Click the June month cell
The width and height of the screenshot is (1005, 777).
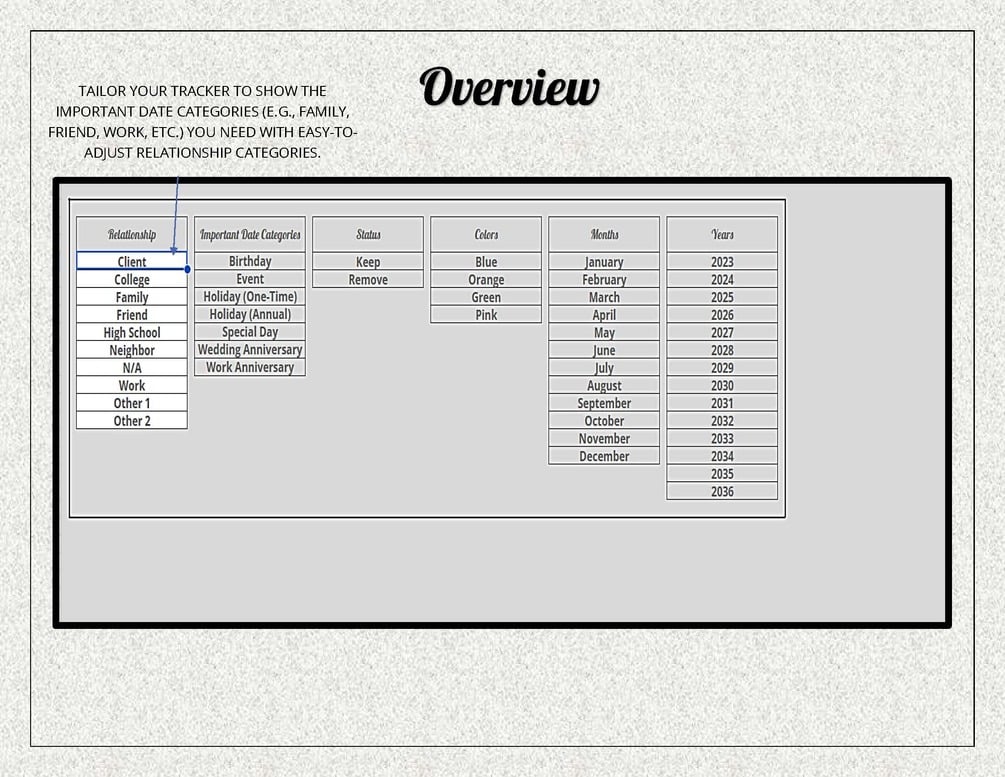(x=604, y=349)
